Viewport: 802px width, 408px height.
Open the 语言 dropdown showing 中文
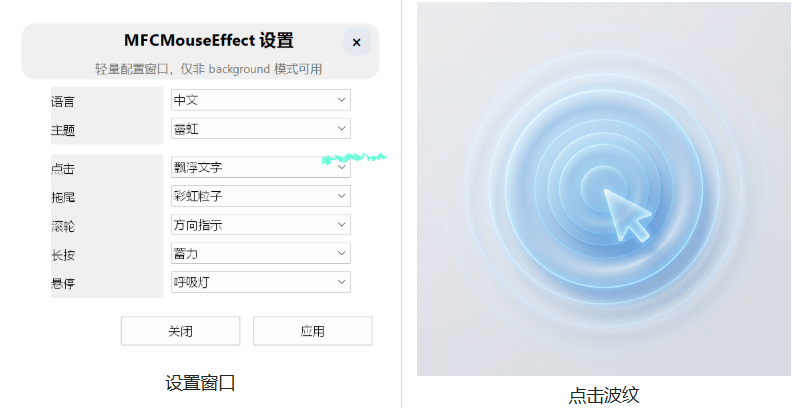[x=261, y=100]
